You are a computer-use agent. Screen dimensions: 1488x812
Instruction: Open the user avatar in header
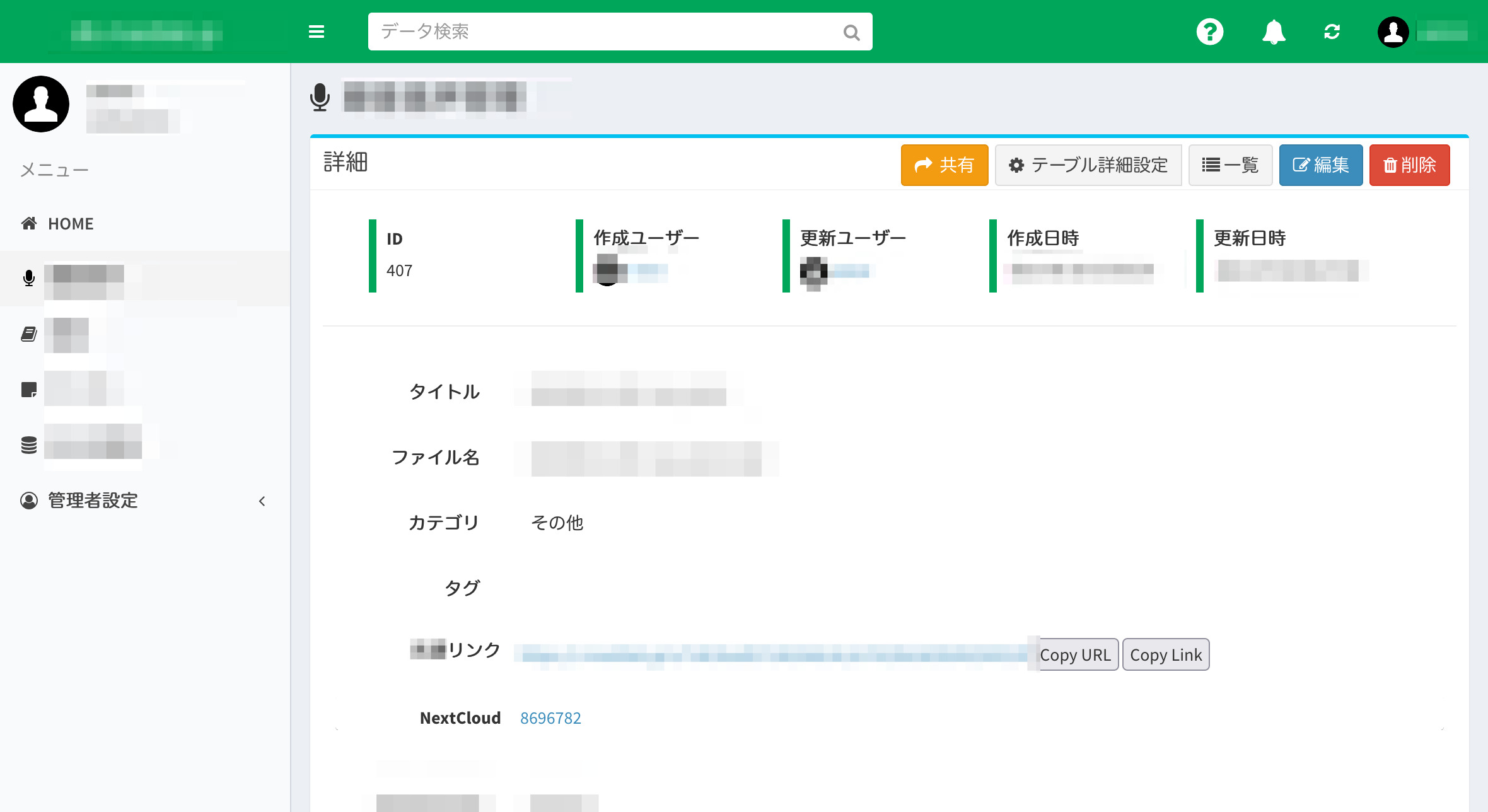pyautogui.click(x=1393, y=32)
